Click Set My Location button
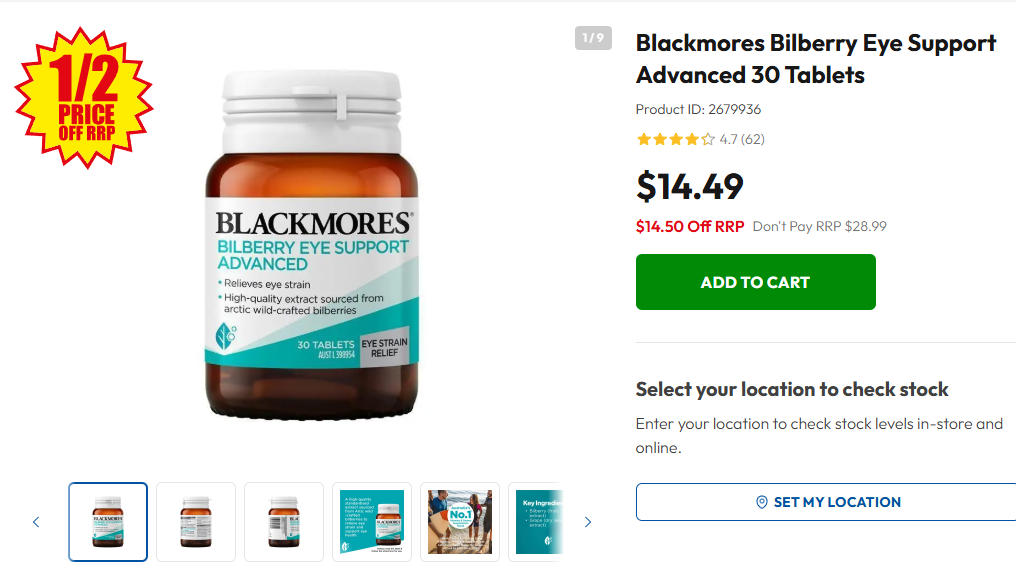This screenshot has width=1016, height=571. (x=826, y=502)
